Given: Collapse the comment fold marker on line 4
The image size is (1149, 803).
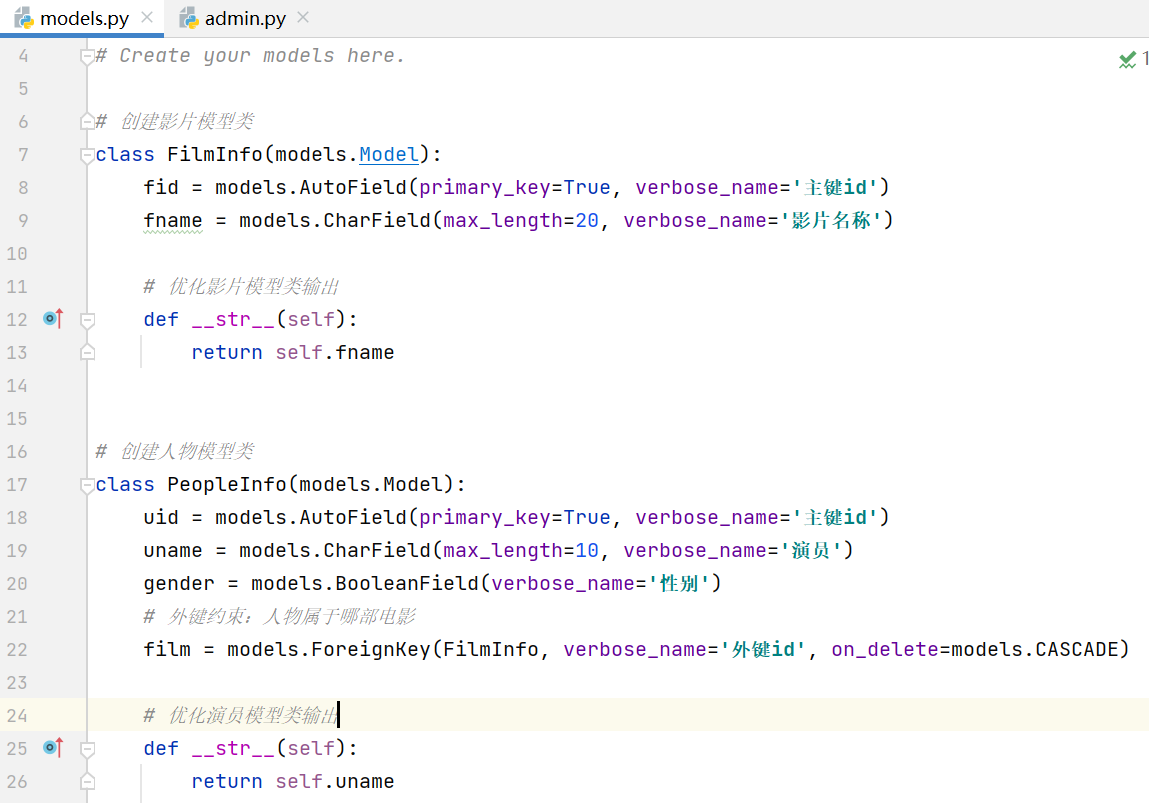Looking at the screenshot, I should pyautogui.click(x=87, y=56).
